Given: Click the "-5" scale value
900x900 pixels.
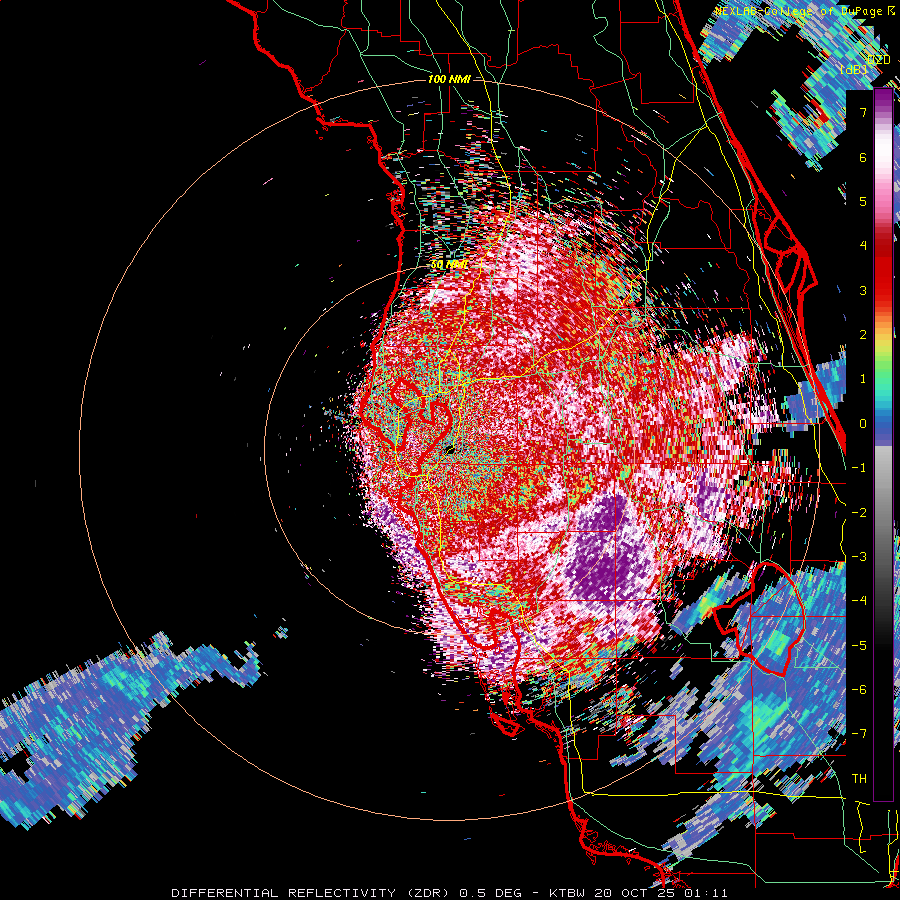Looking at the screenshot, I should tap(859, 645).
